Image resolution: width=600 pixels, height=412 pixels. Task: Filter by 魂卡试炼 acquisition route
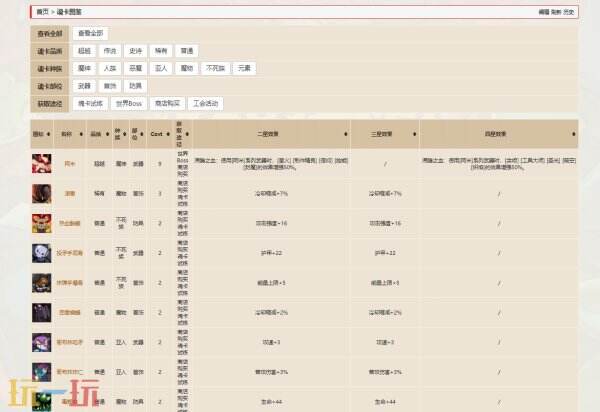(x=90, y=104)
